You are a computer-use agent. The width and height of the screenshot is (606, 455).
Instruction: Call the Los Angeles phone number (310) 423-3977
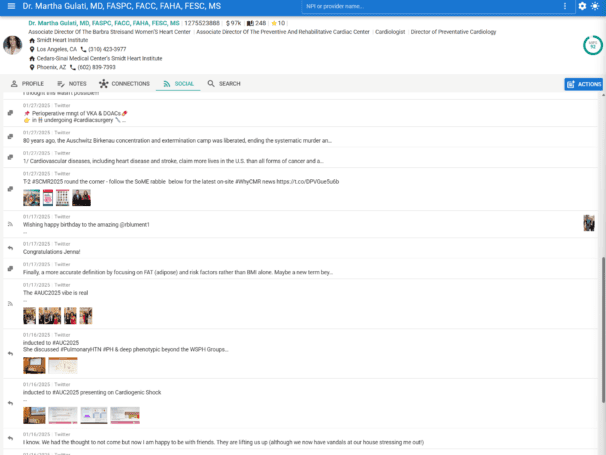click(103, 48)
